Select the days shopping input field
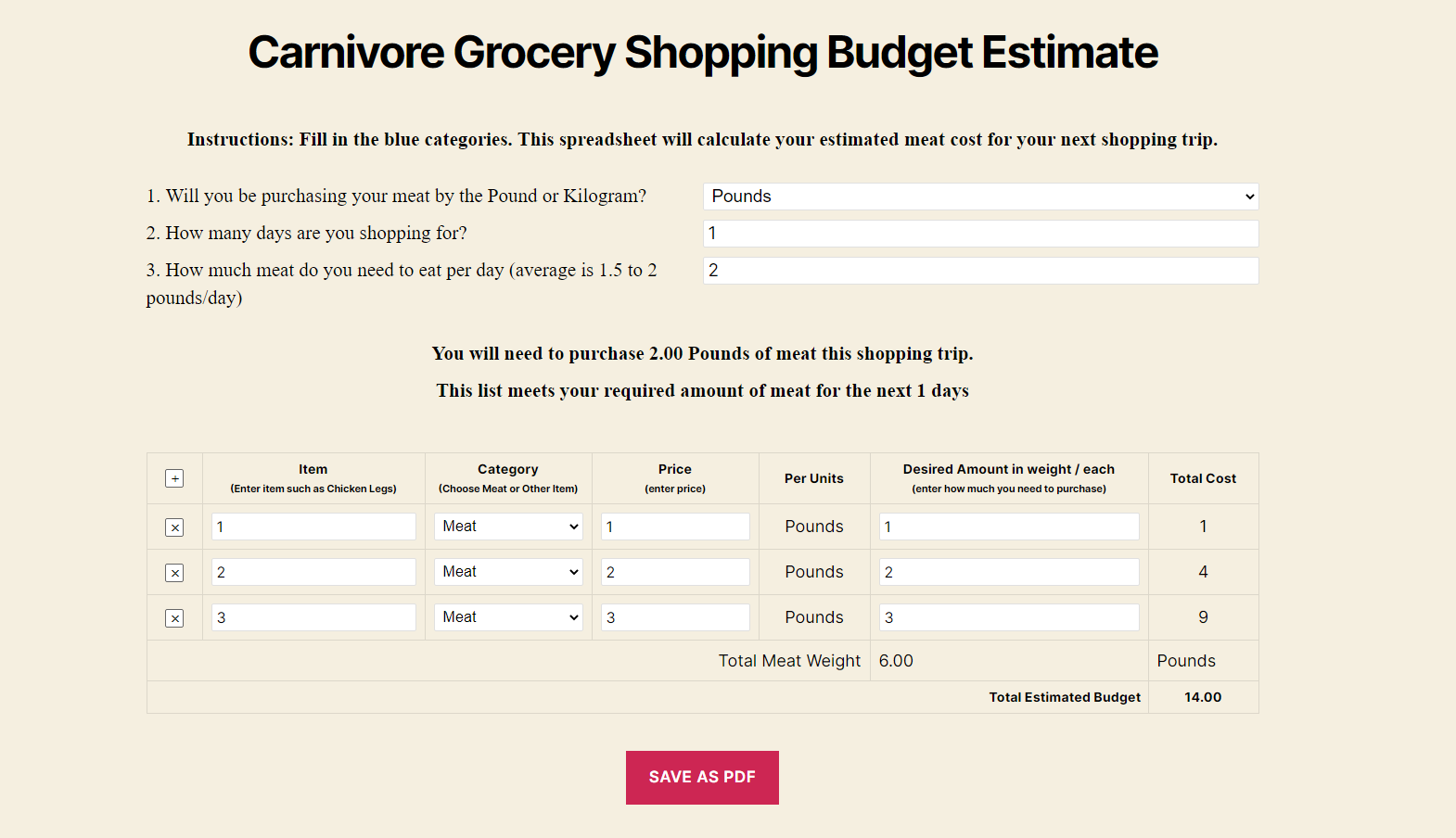The image size is (1456, 838). (979, 233)
